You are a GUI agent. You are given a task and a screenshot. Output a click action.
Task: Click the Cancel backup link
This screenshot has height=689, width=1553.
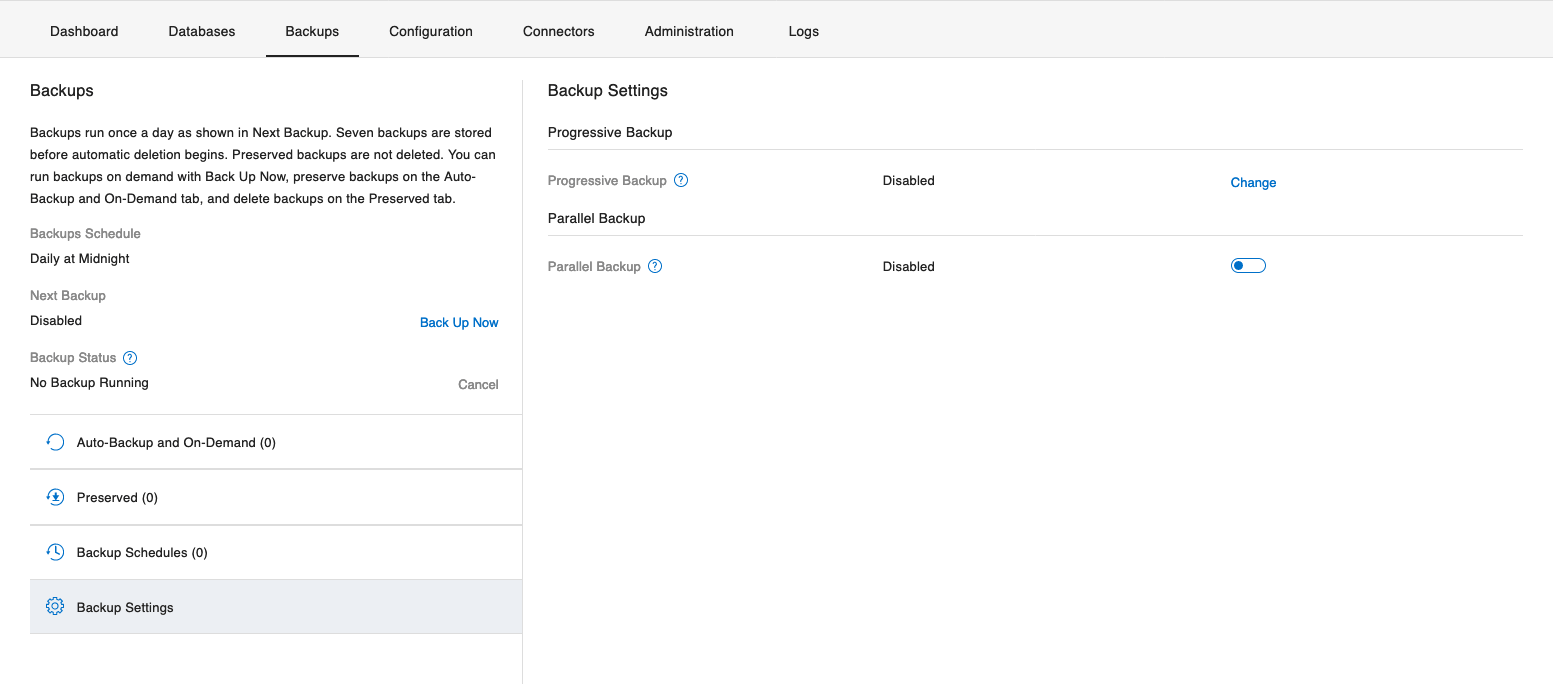478,384
